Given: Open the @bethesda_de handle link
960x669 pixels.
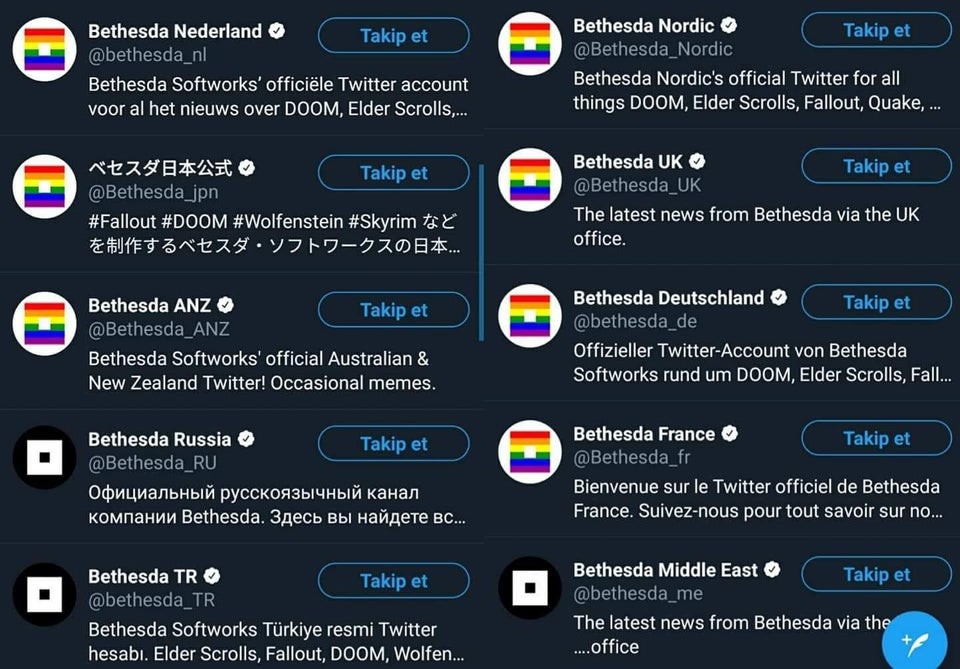Looking at the screenshot, I should click(635, 321).
